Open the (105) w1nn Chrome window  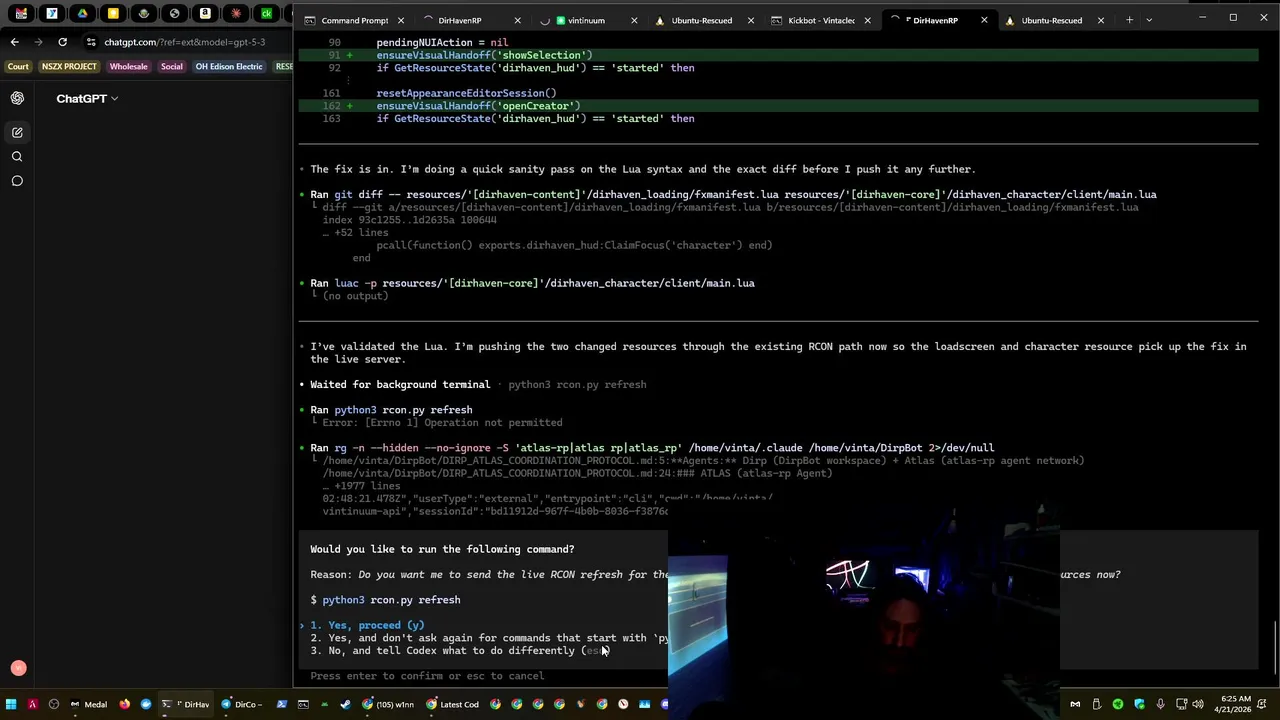pos(388,704)
